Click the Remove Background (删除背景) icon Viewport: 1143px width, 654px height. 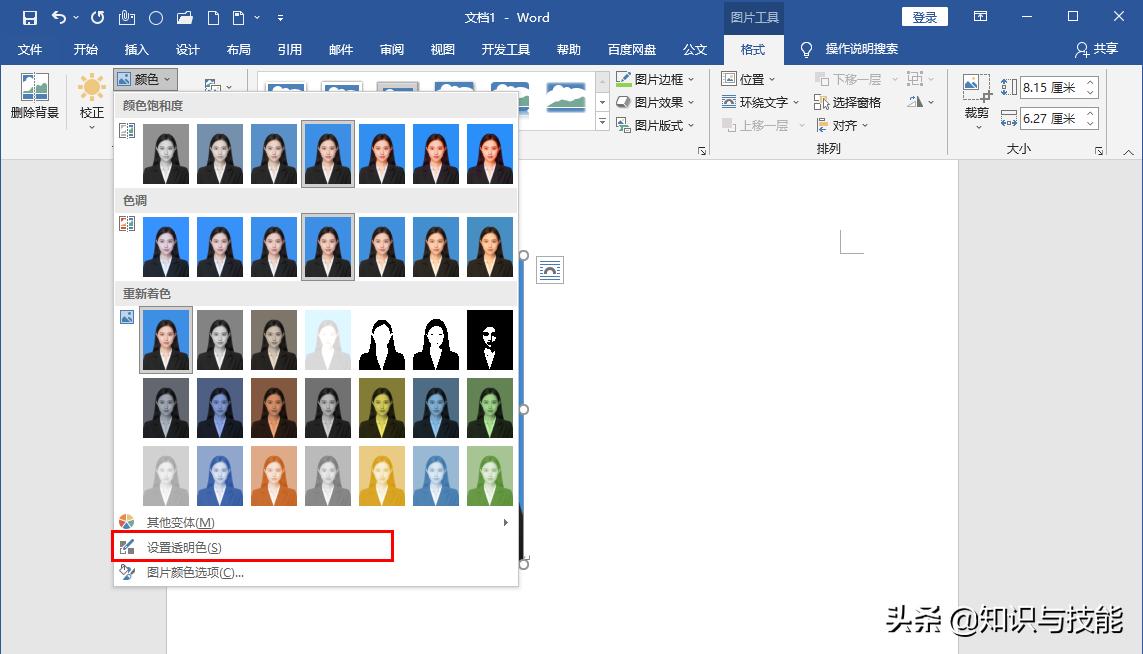pyautogui.click(x=35, y=90)
